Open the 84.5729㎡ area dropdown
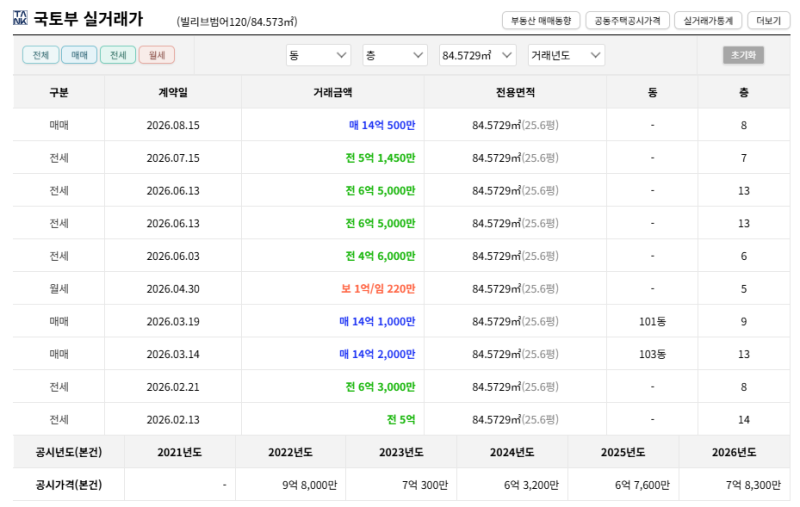800x507 pixels. tap(478, 55)
